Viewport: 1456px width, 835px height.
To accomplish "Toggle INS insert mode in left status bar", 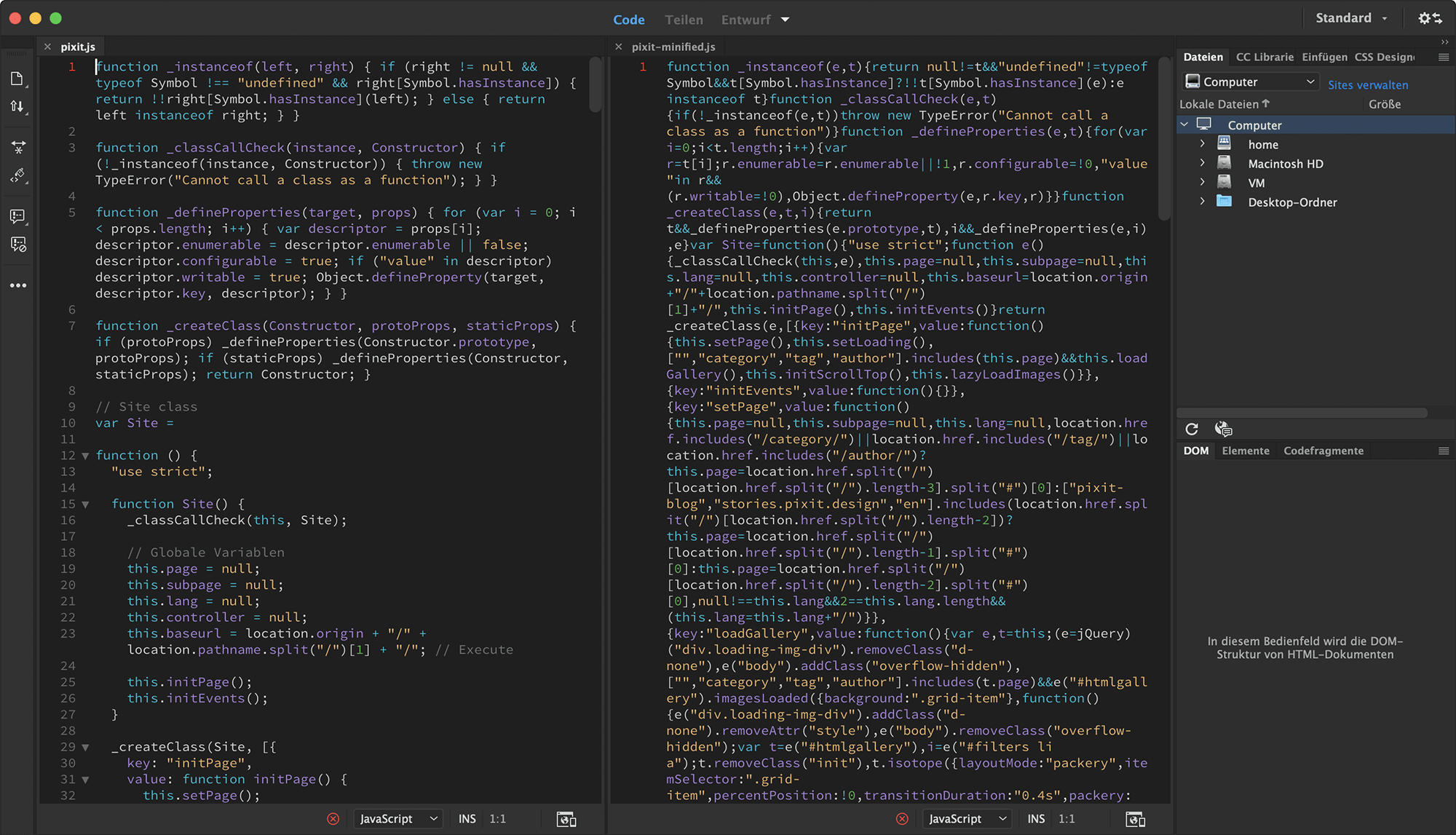I will pos(467,819).
